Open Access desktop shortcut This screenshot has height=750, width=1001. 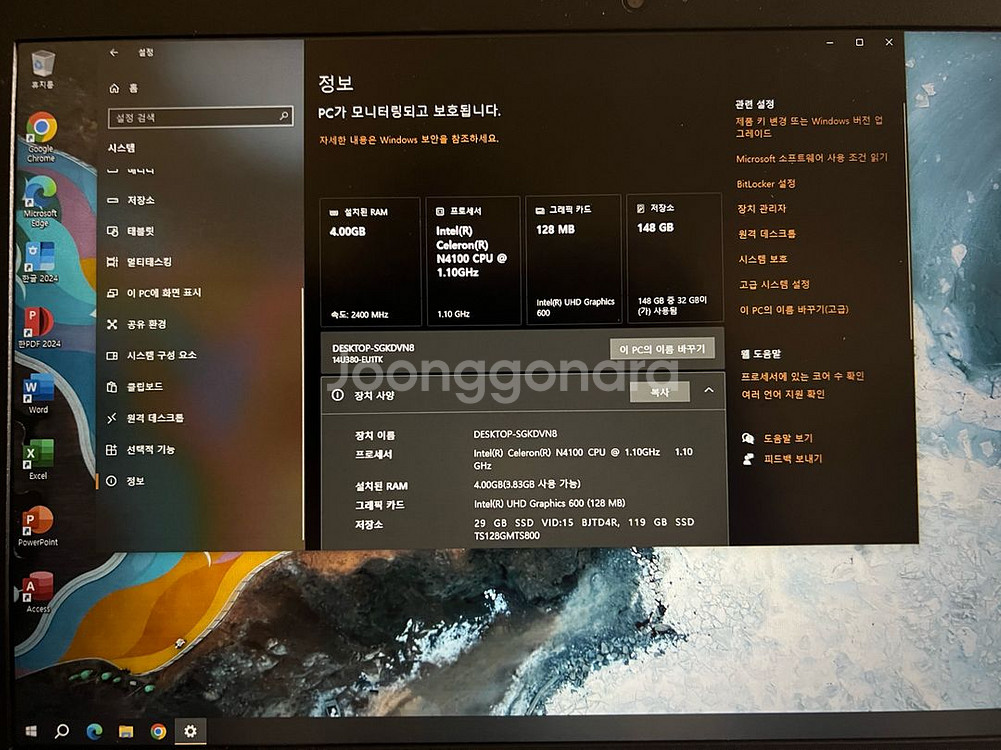click(x=38, y=588)
